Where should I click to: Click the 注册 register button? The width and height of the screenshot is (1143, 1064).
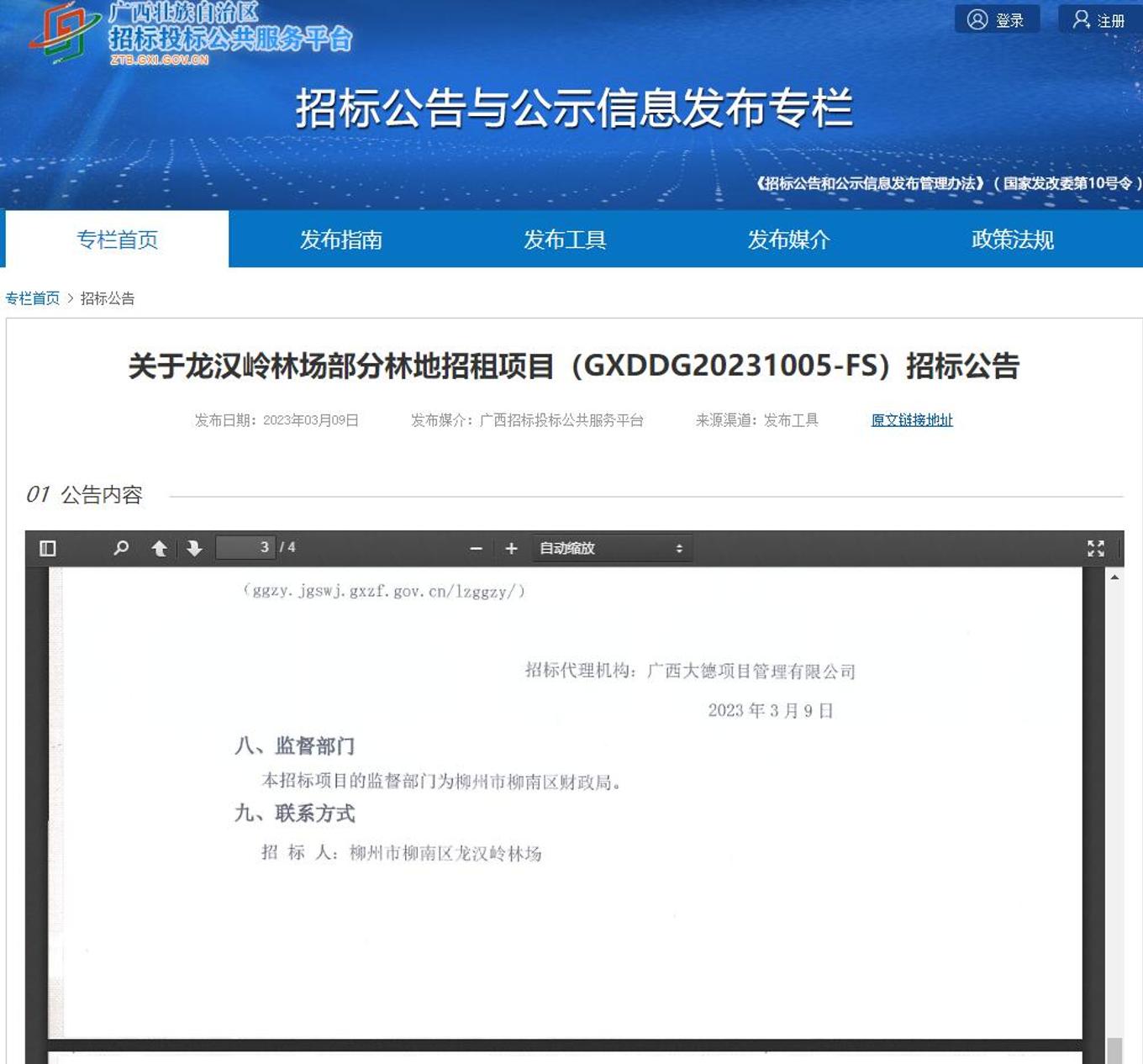1099,20
